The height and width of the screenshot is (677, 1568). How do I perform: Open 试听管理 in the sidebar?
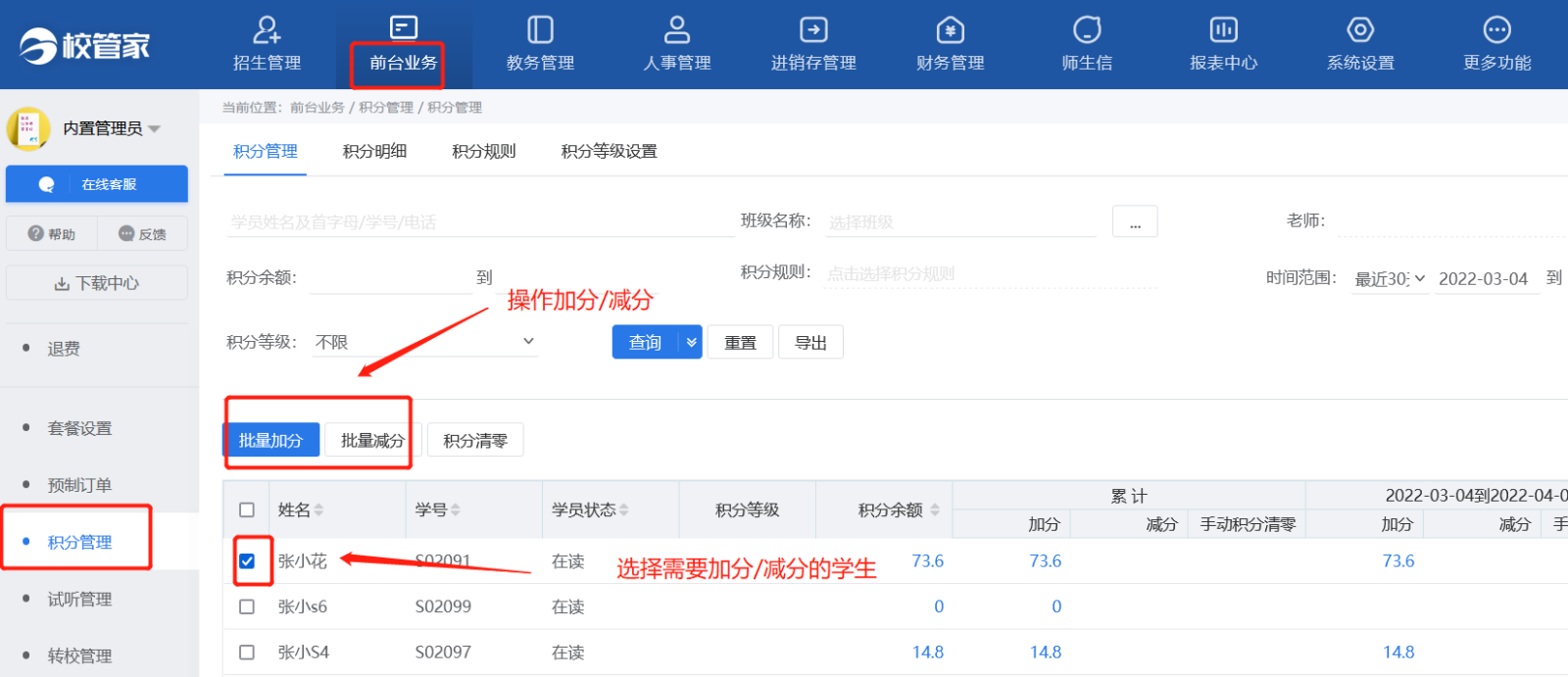click(x=79, y=599)
